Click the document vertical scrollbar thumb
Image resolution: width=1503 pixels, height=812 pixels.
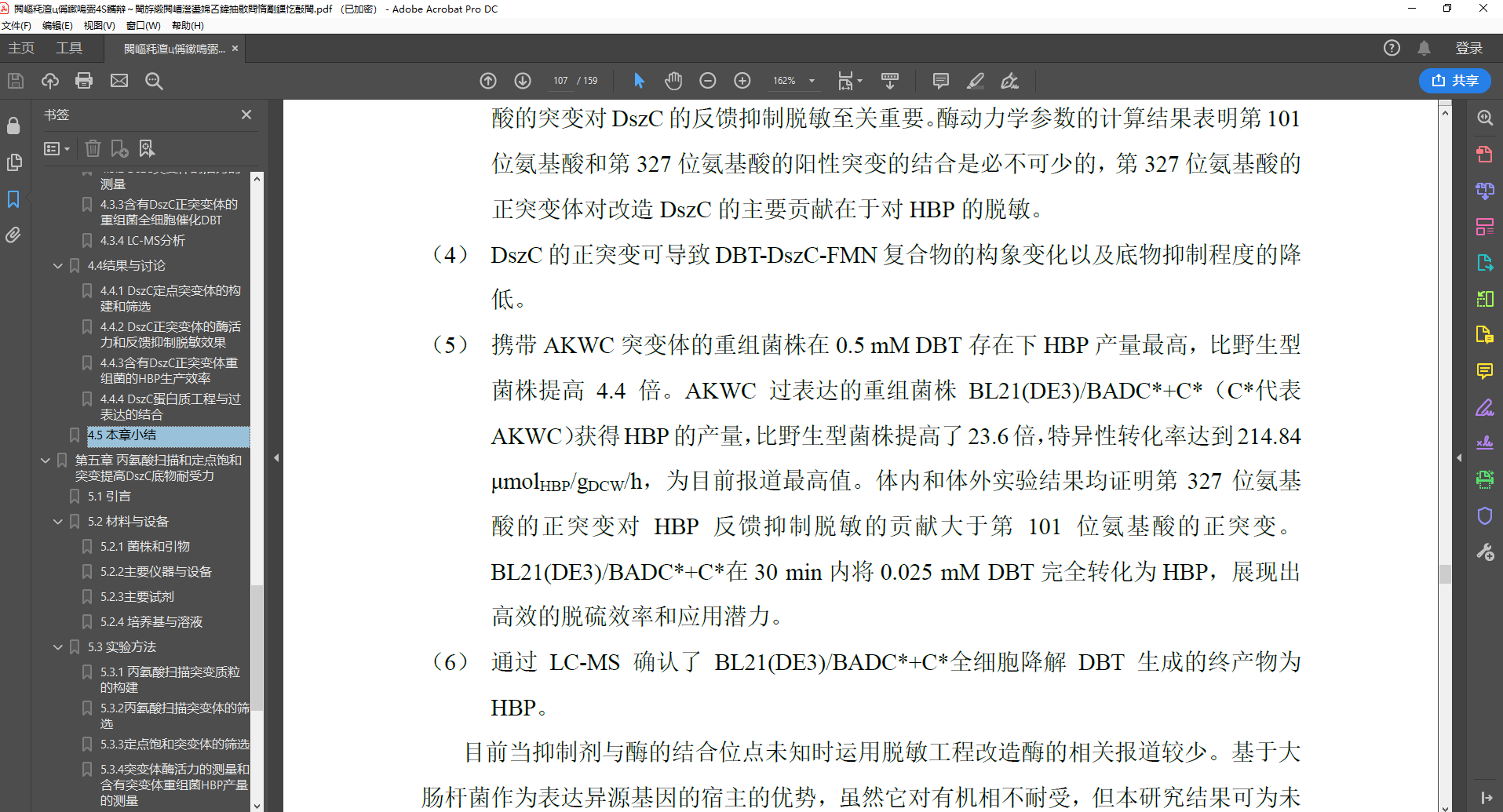pyautogui.click(x=1445, y=573)
